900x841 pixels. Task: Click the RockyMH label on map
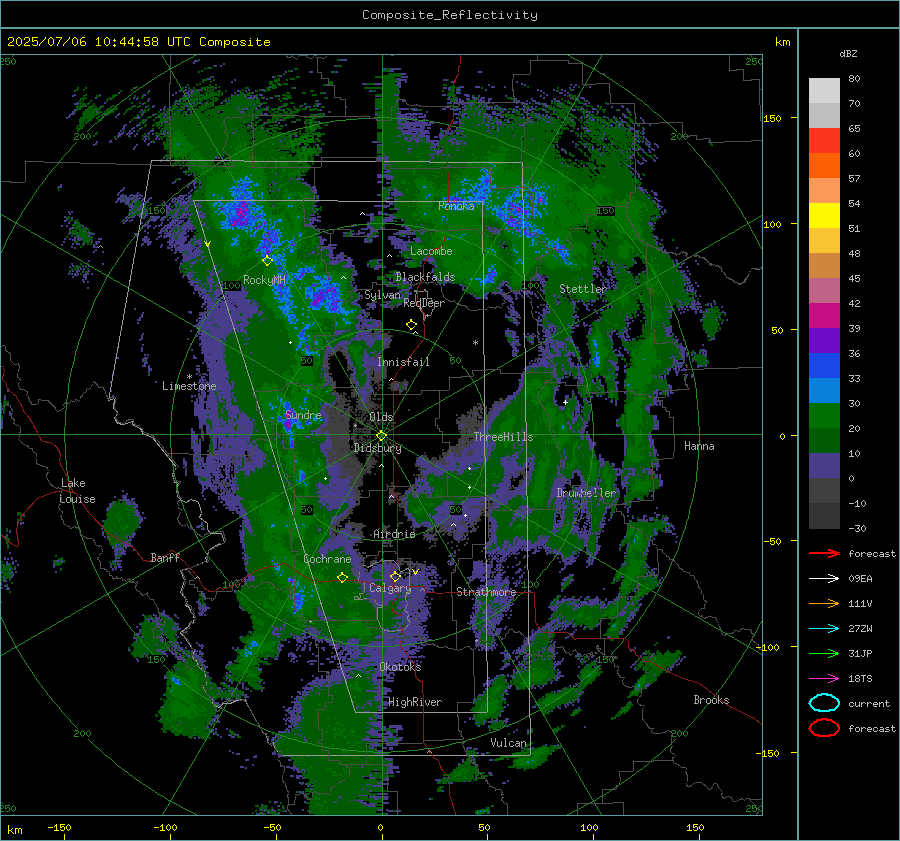(x=264, y=280)
